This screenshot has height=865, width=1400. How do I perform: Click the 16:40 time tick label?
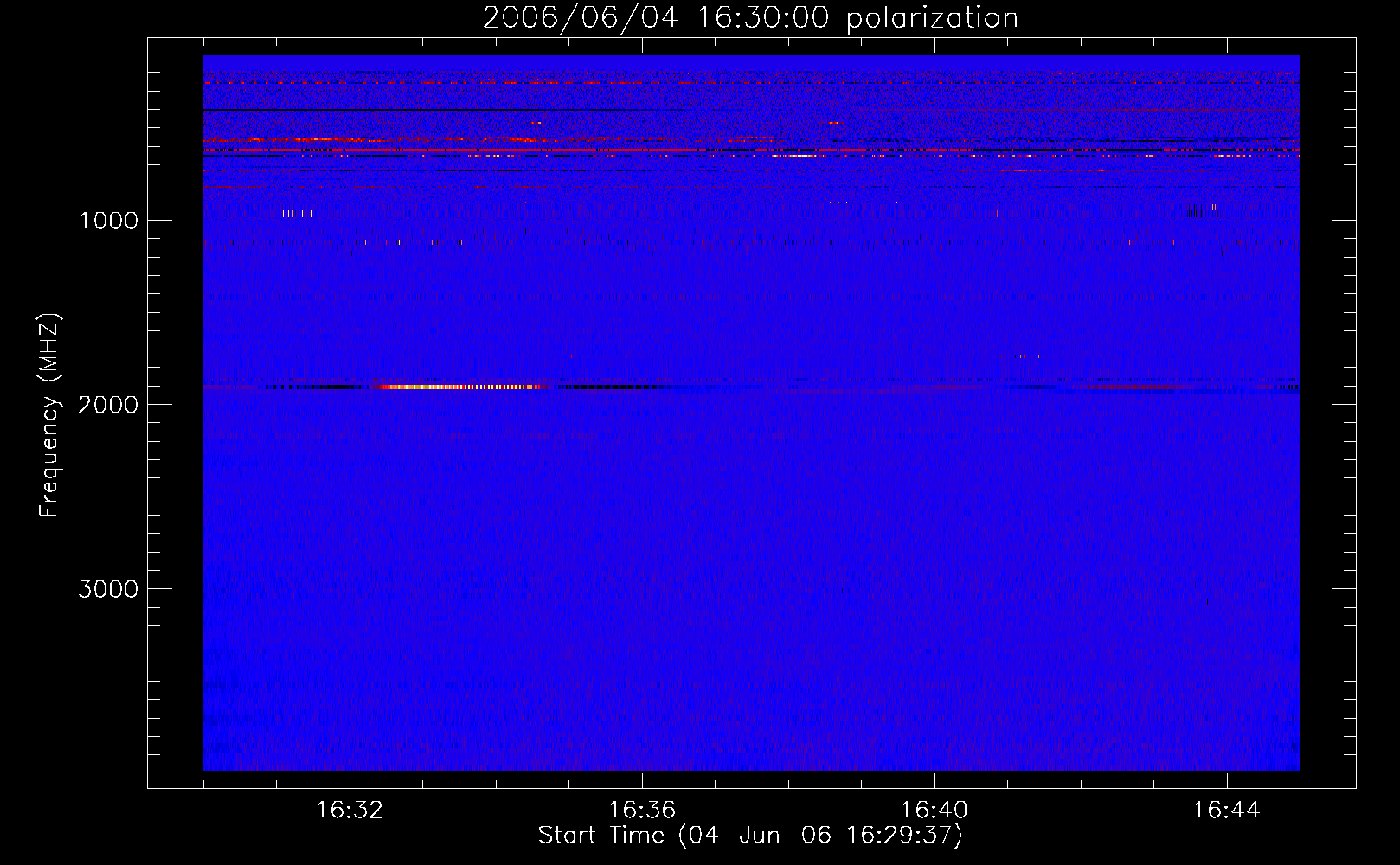[x=934, y=811]
